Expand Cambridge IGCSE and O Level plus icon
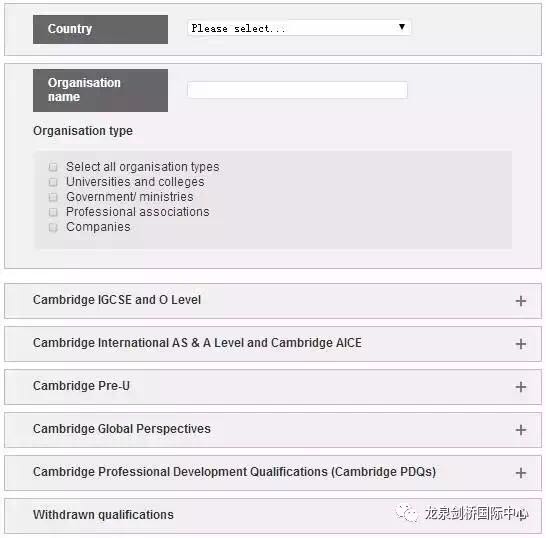 (x=521, y=301)
